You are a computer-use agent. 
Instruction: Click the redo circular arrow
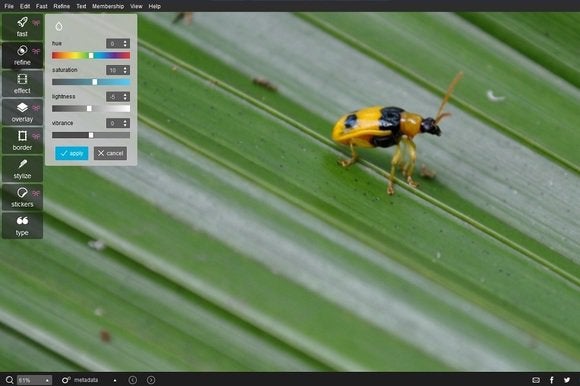click(x=151, y=380)
